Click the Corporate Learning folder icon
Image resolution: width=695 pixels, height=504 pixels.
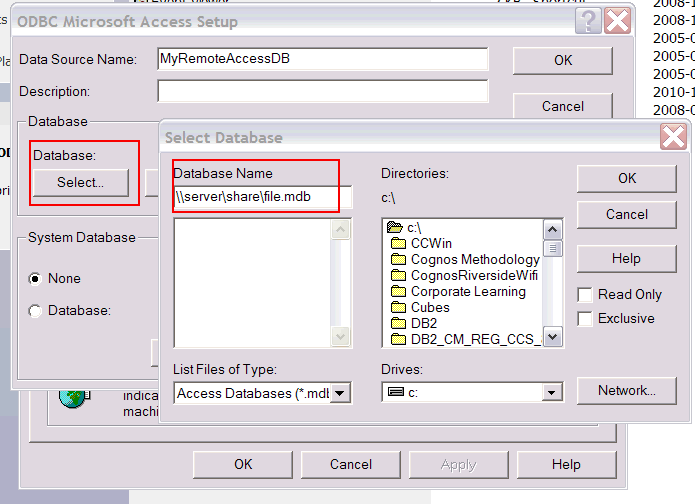tap(398, 291)
